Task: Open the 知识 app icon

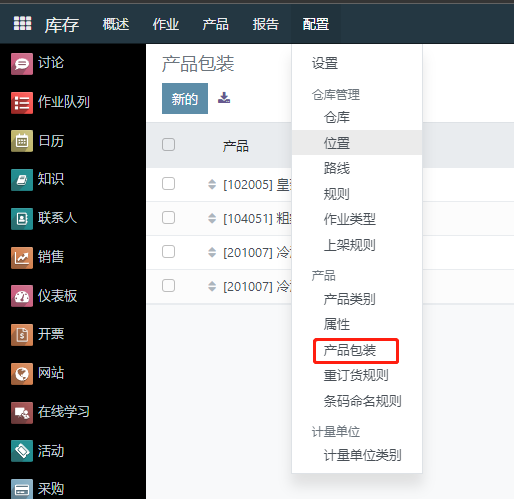Action: pos(22,180)
